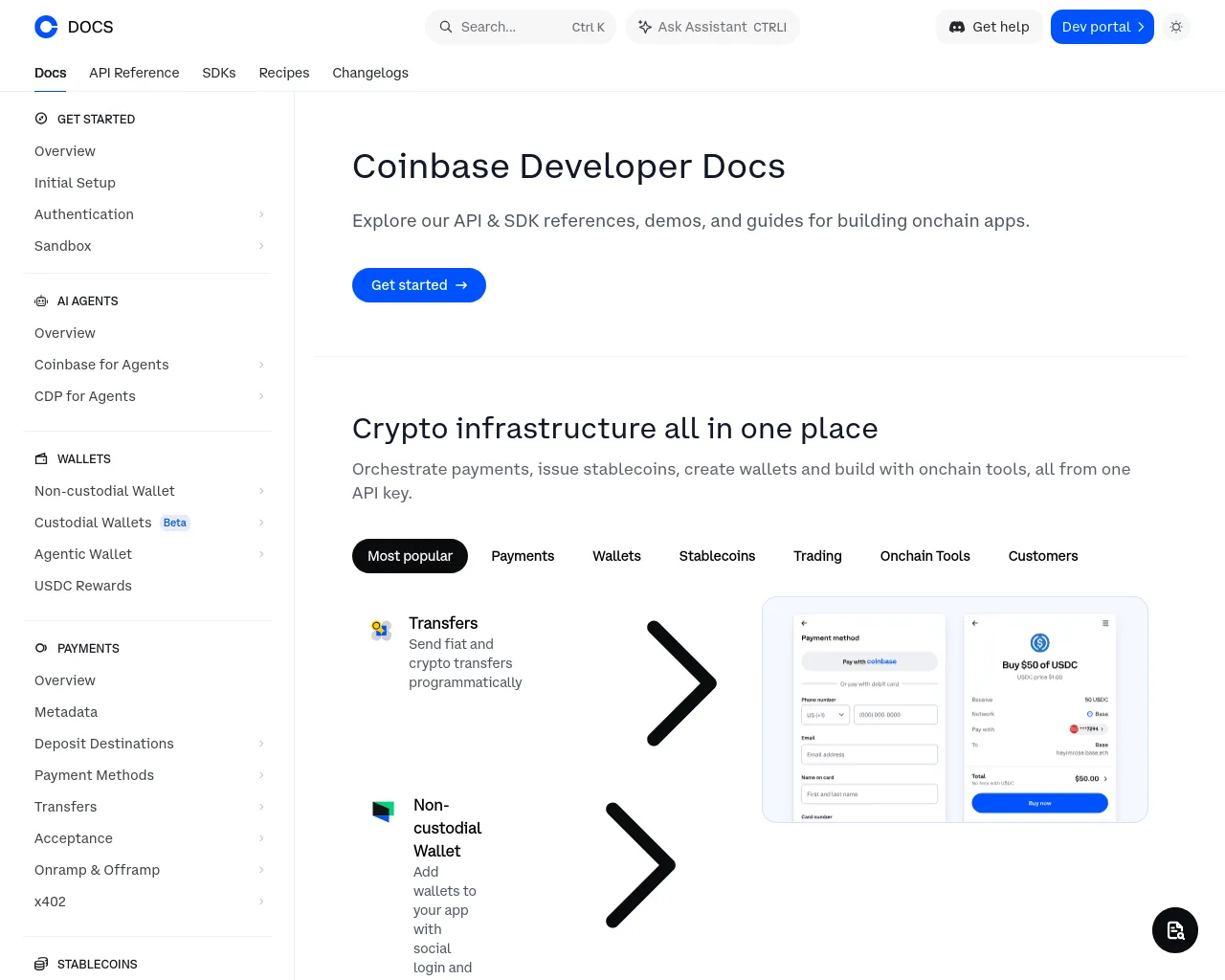1225x980 pixels.
Task: Select the Most popular filter tab
Action: (410, 556)
